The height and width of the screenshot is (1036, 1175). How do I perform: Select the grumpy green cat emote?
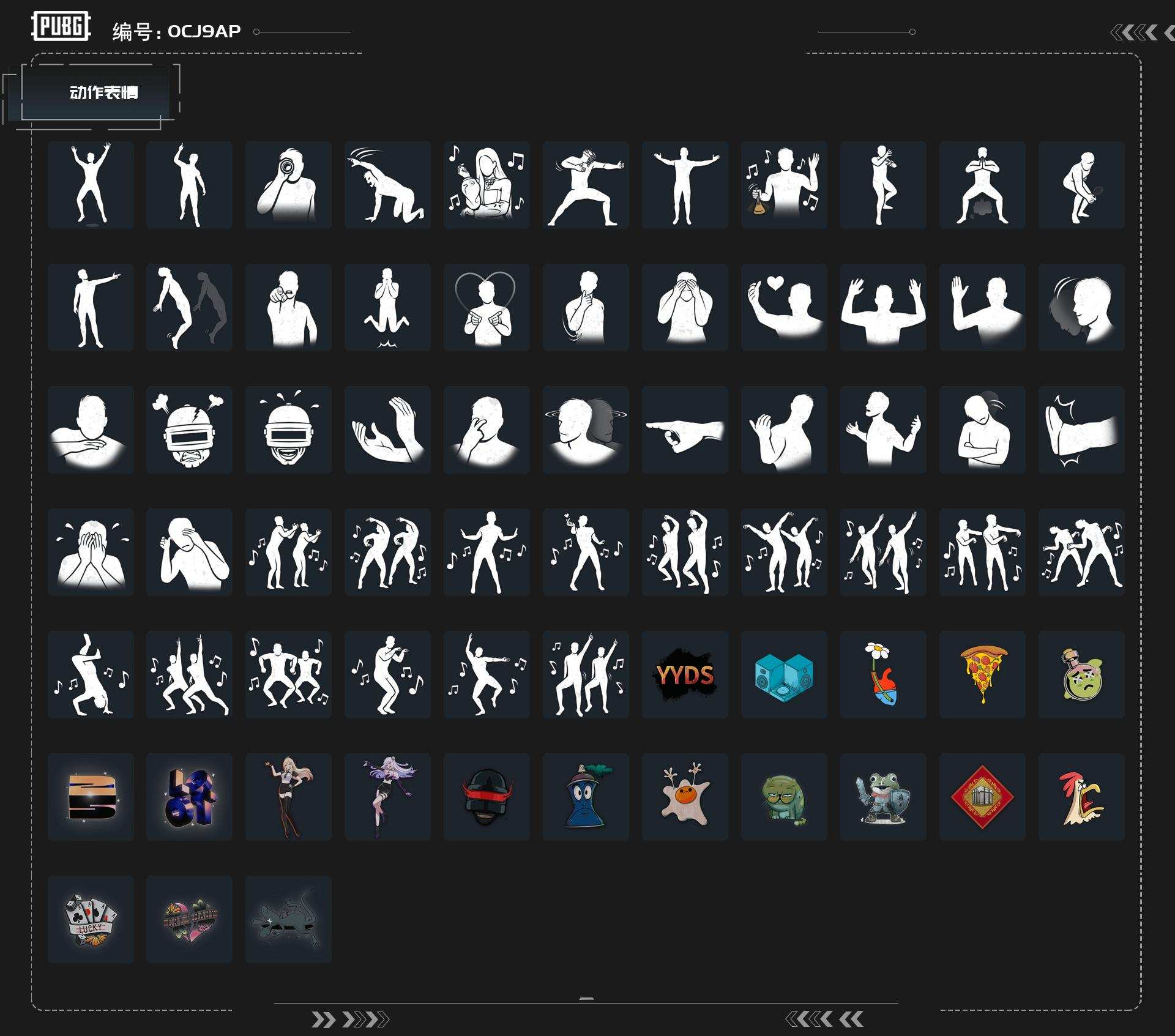coord(784,797)
